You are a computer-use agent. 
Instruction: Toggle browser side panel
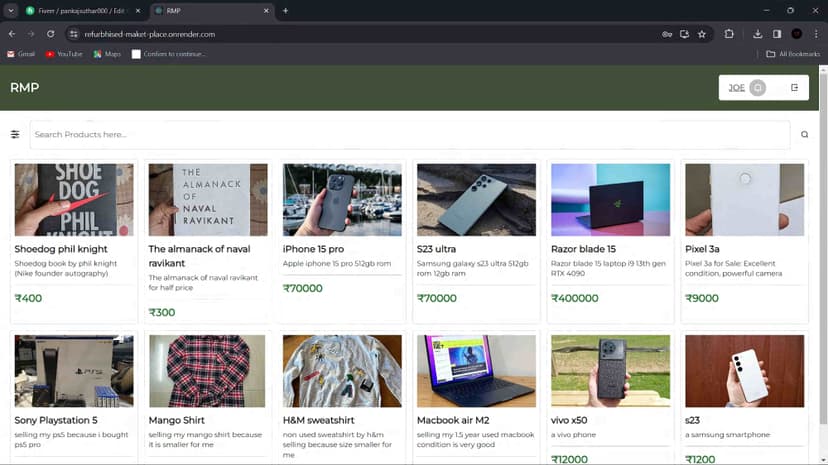(777, 34)
